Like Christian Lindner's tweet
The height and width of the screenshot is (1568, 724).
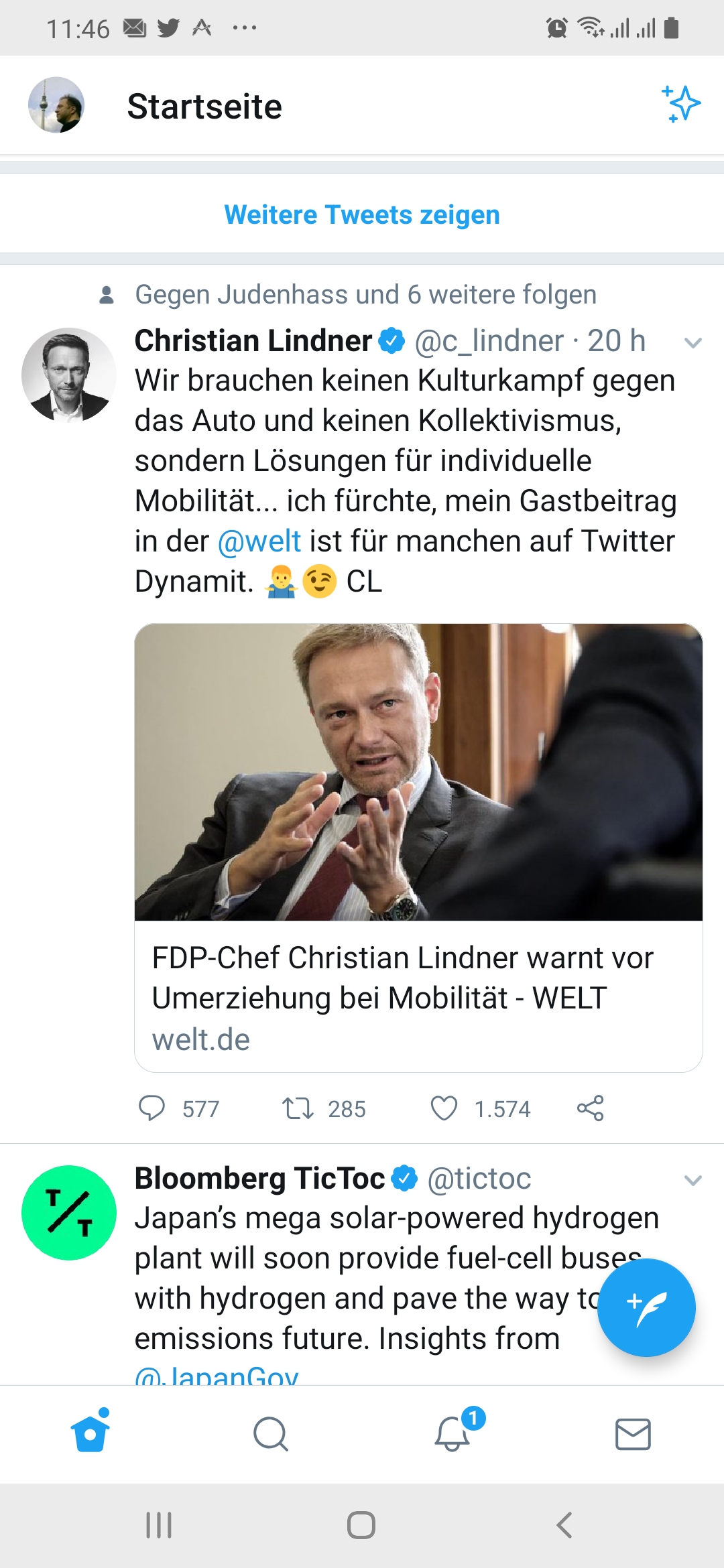tap(444, 1108)
